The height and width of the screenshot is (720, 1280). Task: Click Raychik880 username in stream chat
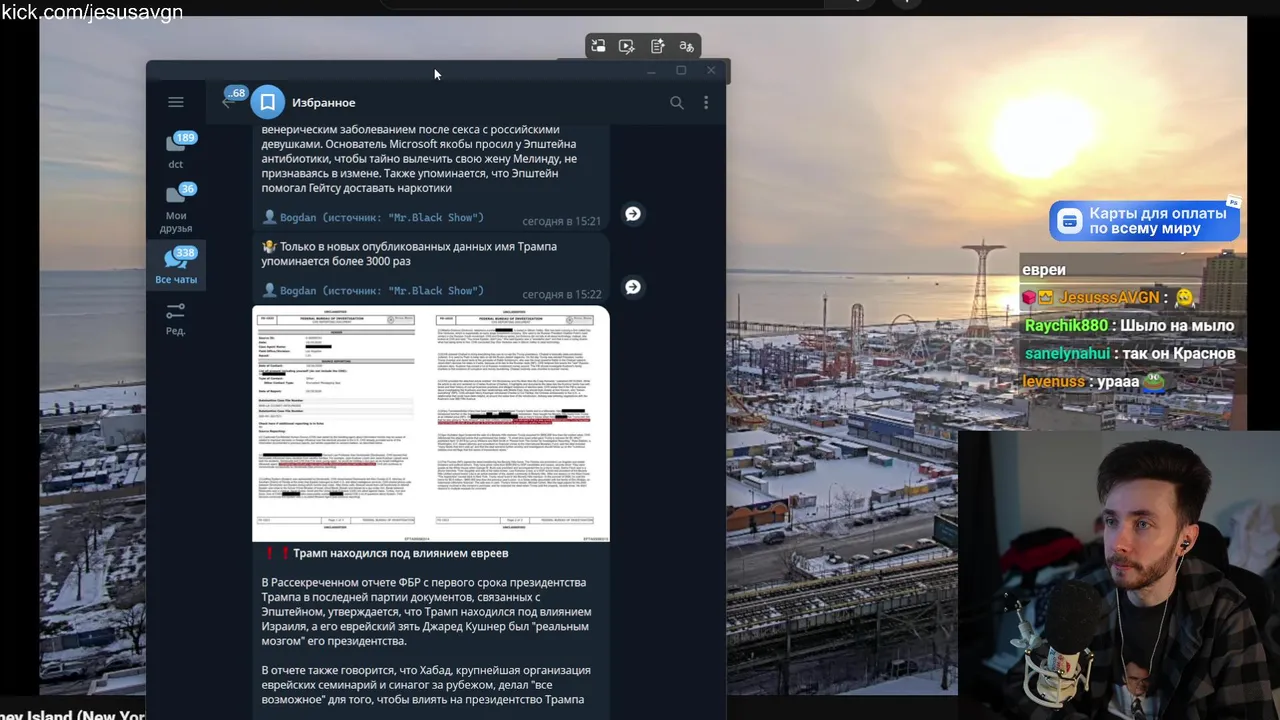pos(1066,325)
